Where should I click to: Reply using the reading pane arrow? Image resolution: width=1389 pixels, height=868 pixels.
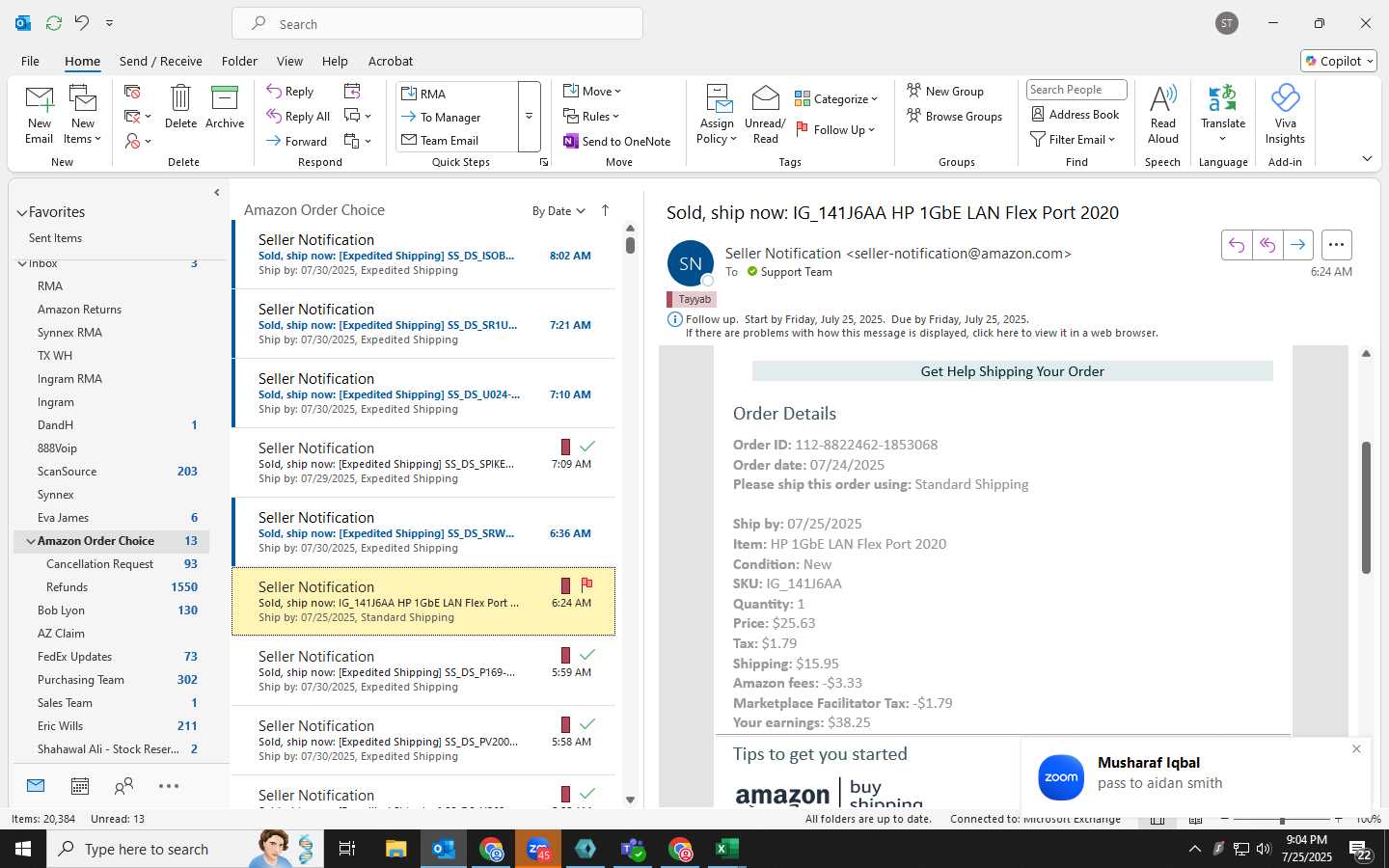(1237, 245)
